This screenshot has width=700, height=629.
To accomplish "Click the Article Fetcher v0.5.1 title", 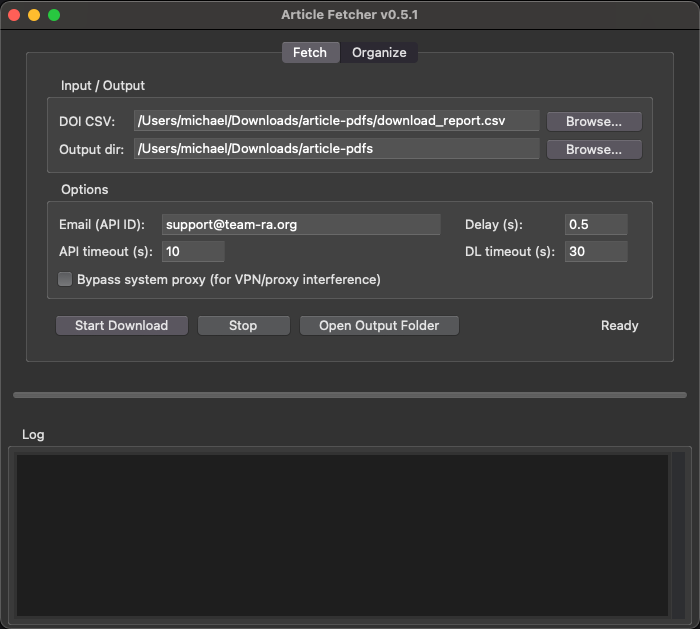I will pos(350,15).
